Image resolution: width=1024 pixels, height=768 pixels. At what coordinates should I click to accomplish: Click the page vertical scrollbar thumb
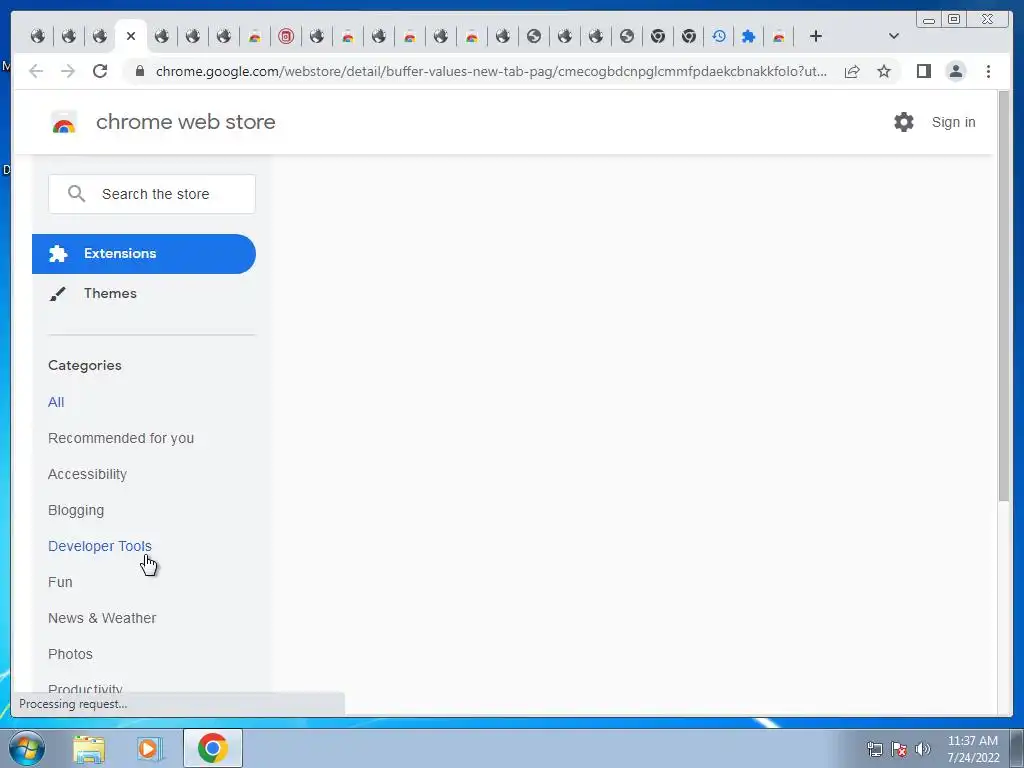1004,296
